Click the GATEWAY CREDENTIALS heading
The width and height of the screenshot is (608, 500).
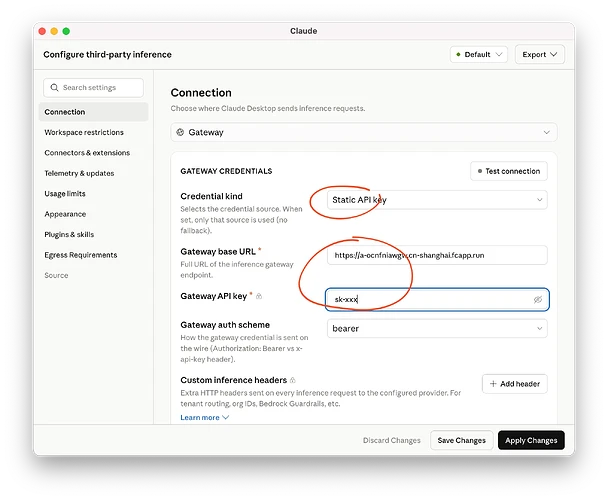click(x=226, y=171)
